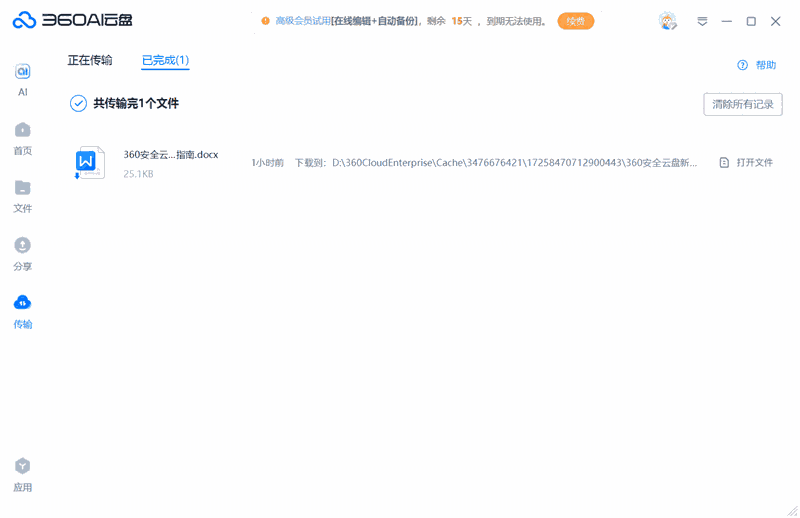Click the 续费 renew button
This screenshot has width=800, height=518.
[576, 21]
